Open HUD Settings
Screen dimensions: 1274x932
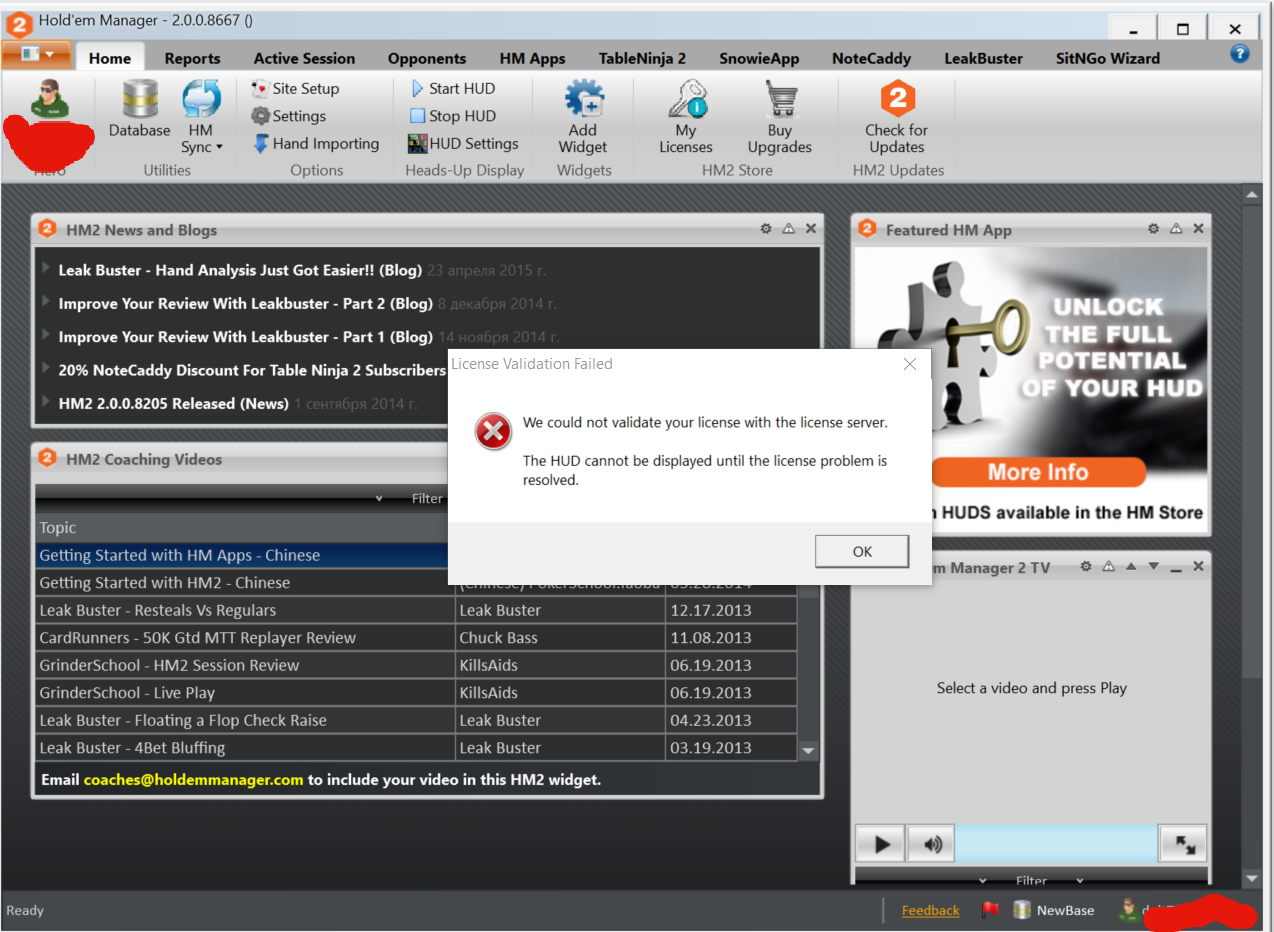click(463, 144)
